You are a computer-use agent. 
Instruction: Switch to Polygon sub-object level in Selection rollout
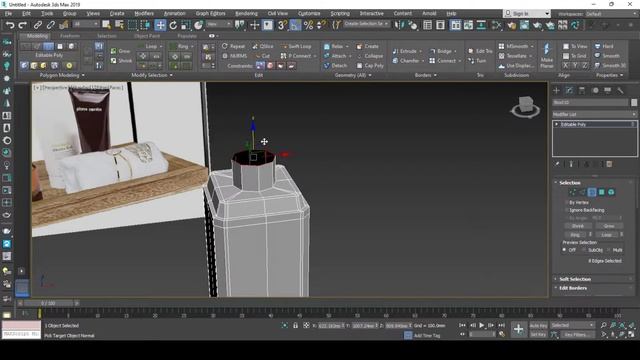coord(602,192)
